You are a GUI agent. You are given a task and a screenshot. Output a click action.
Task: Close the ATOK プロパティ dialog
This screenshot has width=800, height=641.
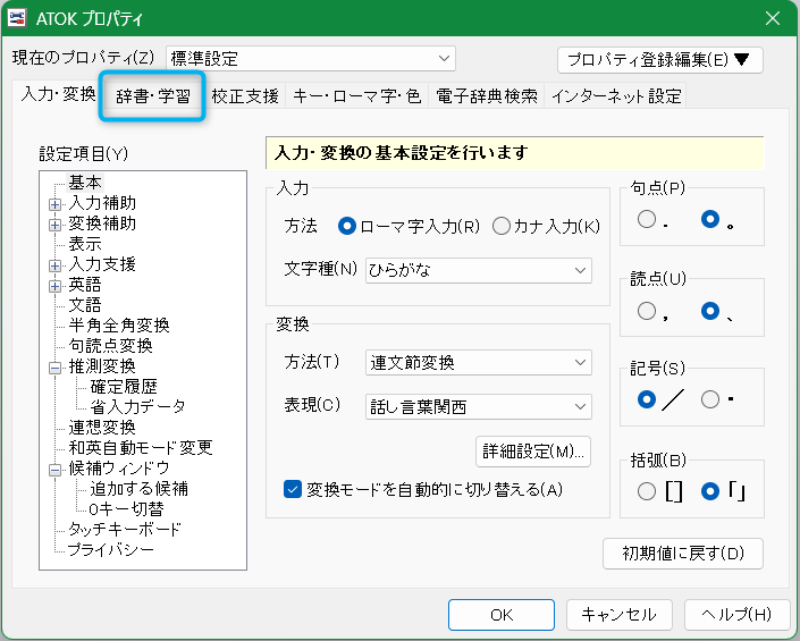(x=772, y=18)
